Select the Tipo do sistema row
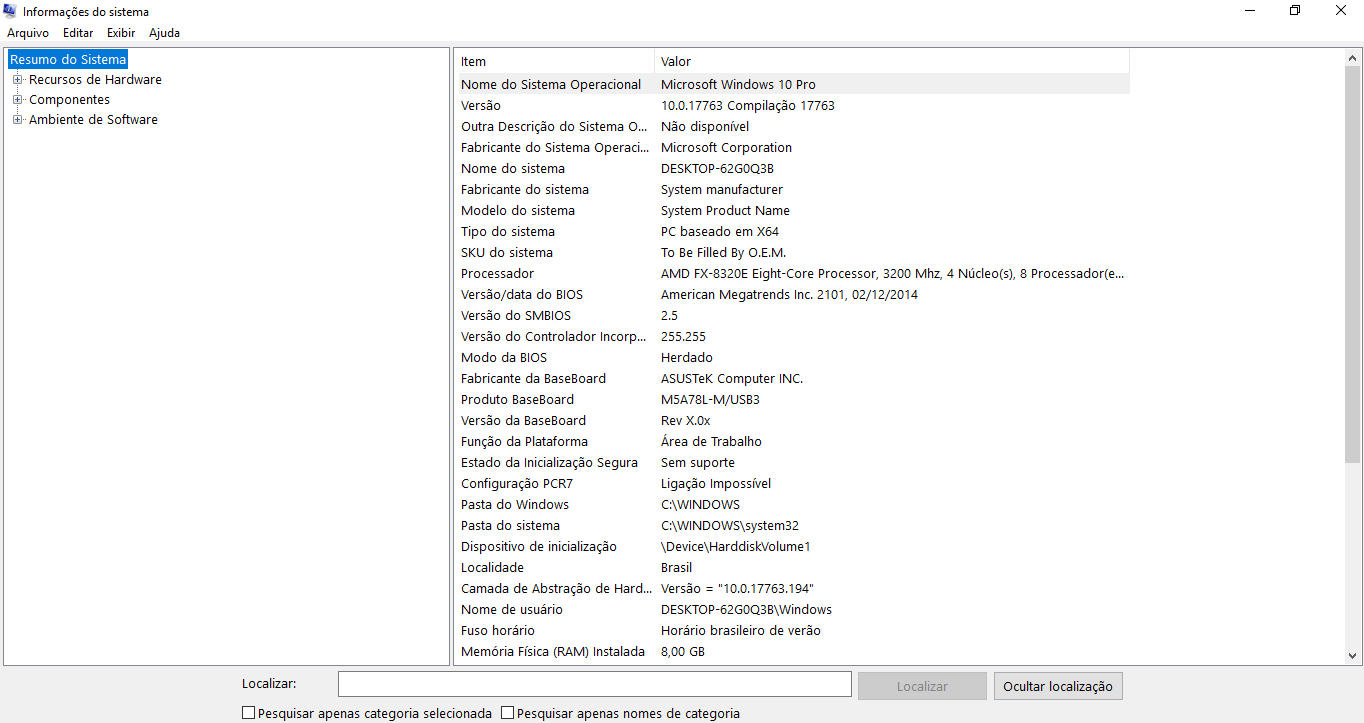 [793, 232]
